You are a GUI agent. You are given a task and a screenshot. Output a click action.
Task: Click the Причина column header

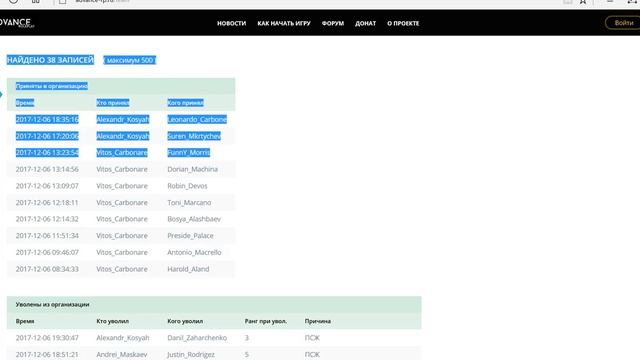coord(318,321)
